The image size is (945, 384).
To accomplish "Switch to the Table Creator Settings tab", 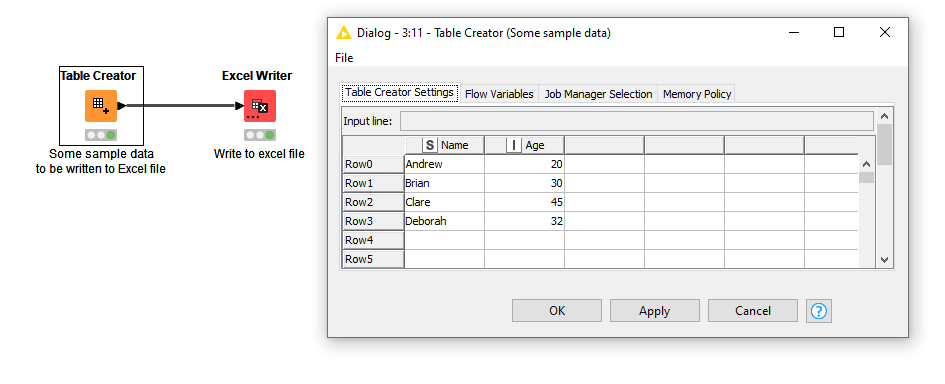I will pyautogui.click(x=399, y=93).
